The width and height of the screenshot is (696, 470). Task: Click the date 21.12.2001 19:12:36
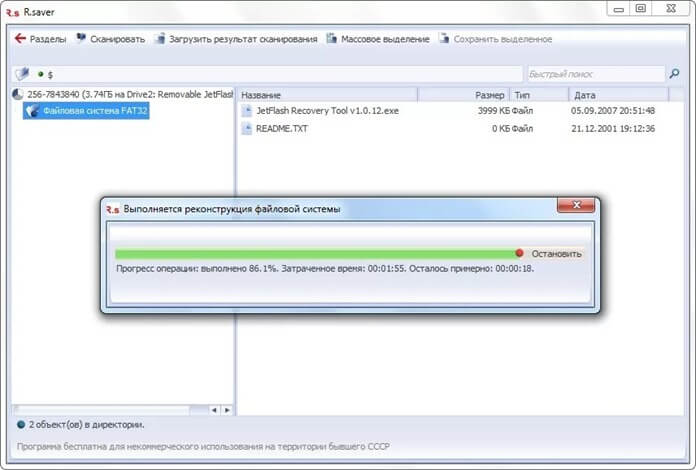[x=613, y=129]
